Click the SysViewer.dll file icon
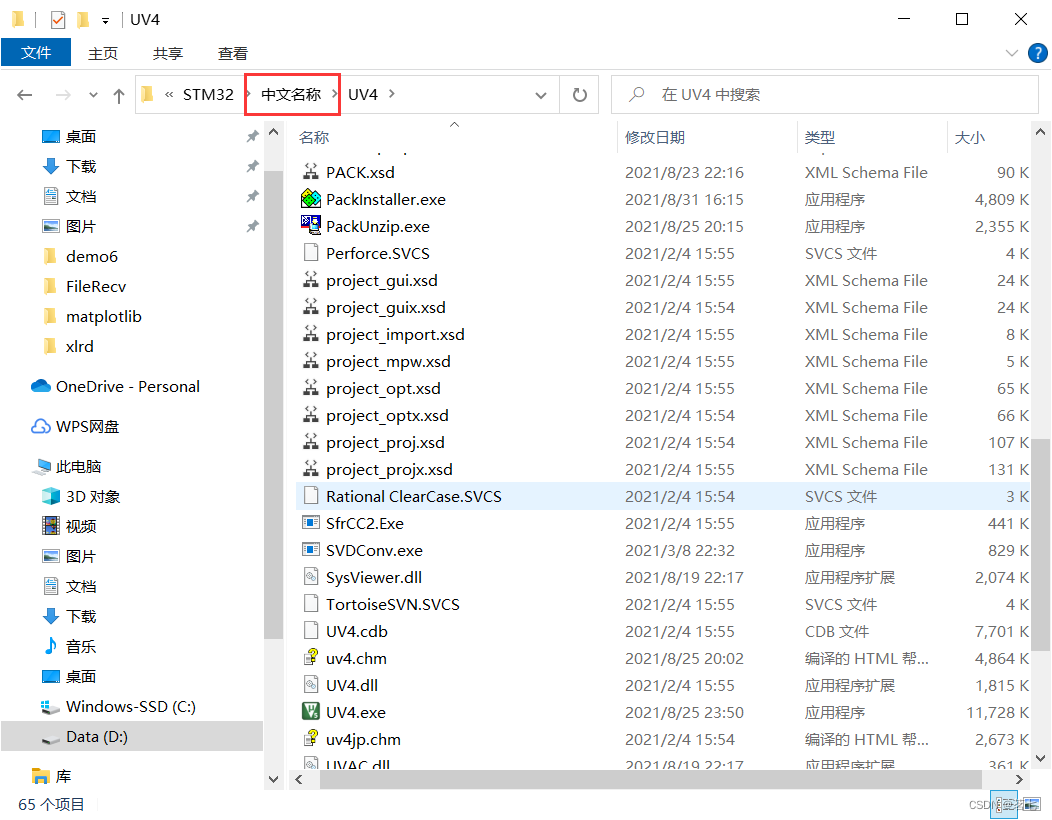 (x=311, y=576)
